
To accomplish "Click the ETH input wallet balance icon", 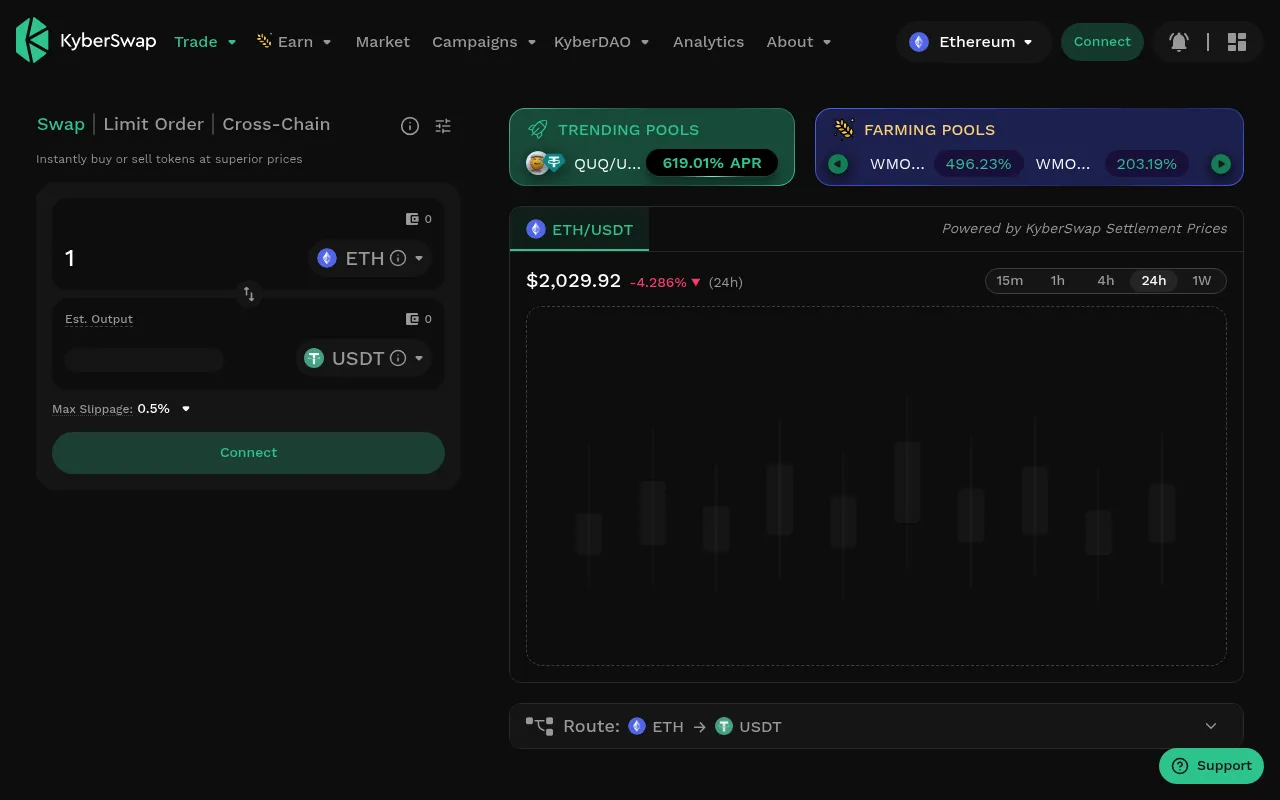I will [x=412, y=219].
